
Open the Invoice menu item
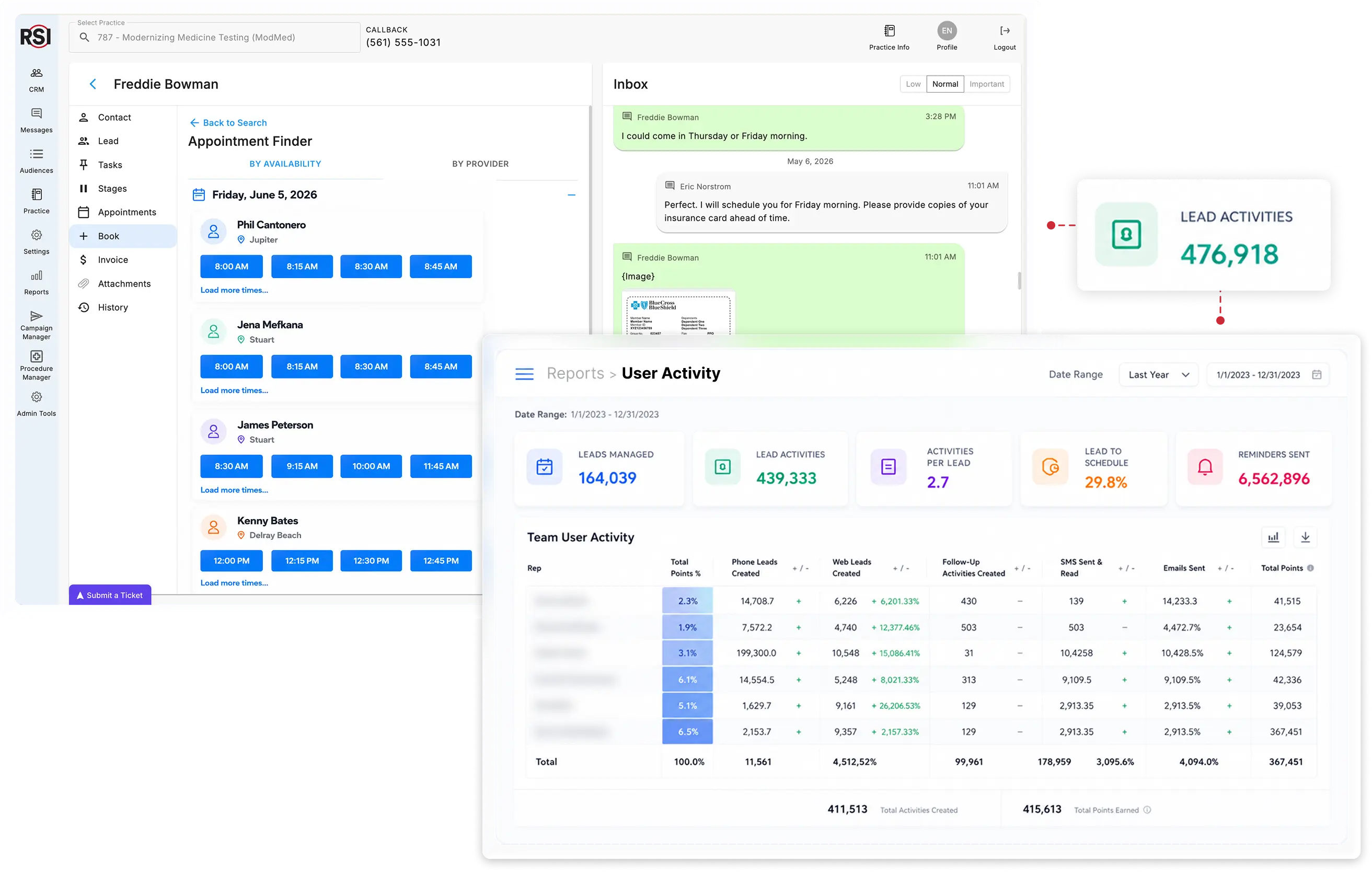[x=123, y=260]
